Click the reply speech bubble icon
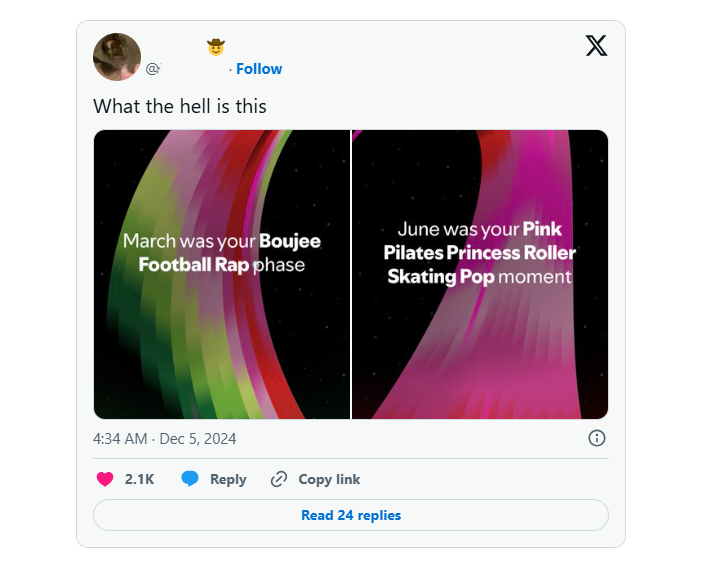The width and height of the screenshot is (707, 563). click(190, 479)
